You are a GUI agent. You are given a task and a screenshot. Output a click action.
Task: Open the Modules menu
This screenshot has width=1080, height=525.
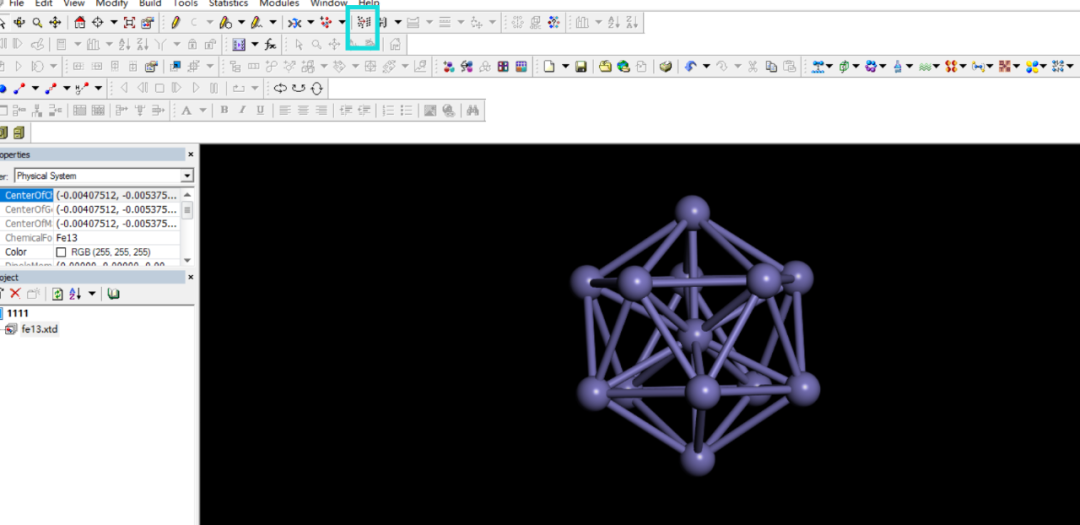click(279, 3)
